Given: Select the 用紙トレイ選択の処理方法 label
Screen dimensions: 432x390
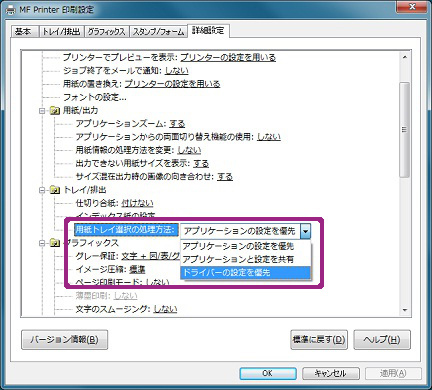Looking at the screenshot, I should click(x=125, y=230).
